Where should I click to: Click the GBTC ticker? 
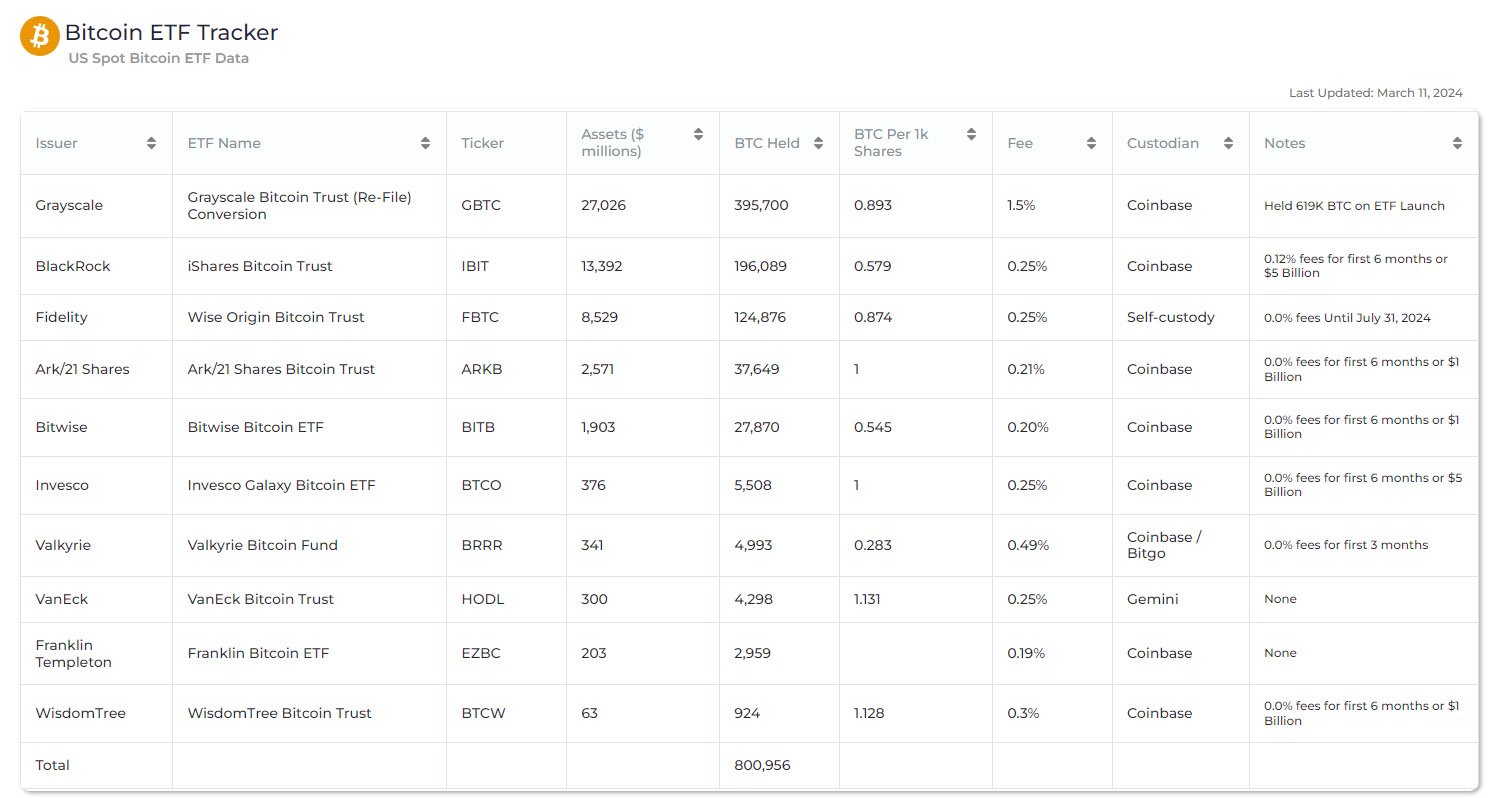pyautogui.click(x=481, y=205)
